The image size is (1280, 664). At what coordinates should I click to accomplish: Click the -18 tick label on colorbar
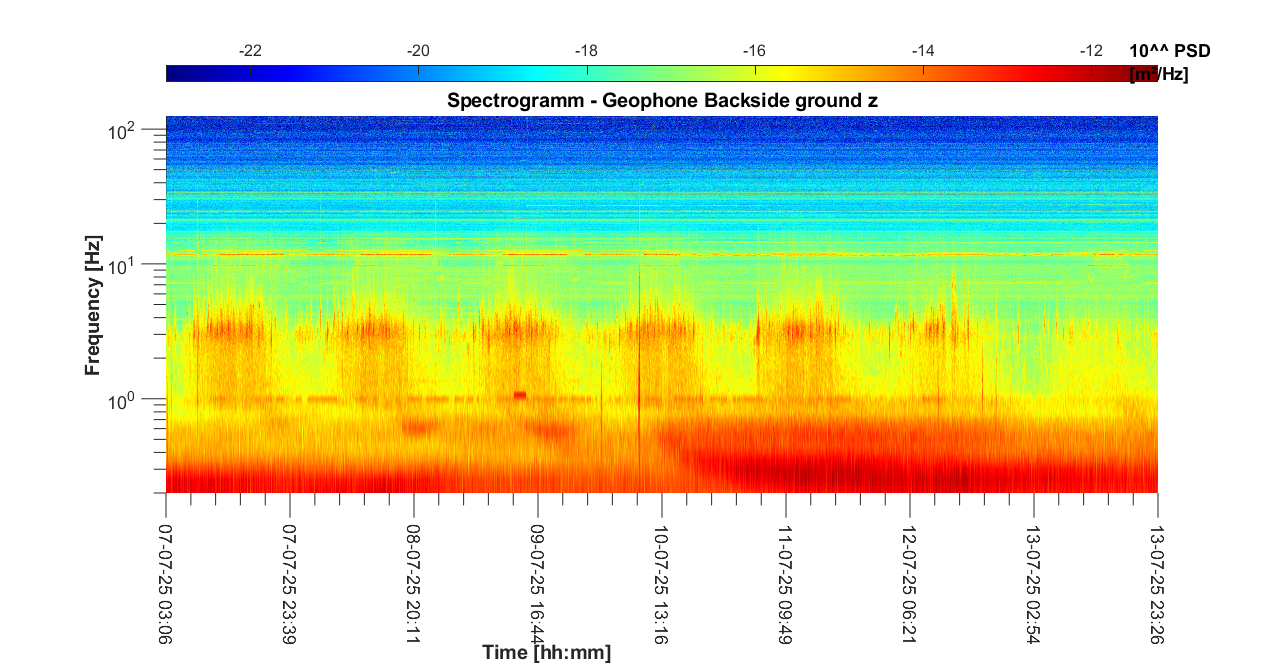(x=586, y=51)
